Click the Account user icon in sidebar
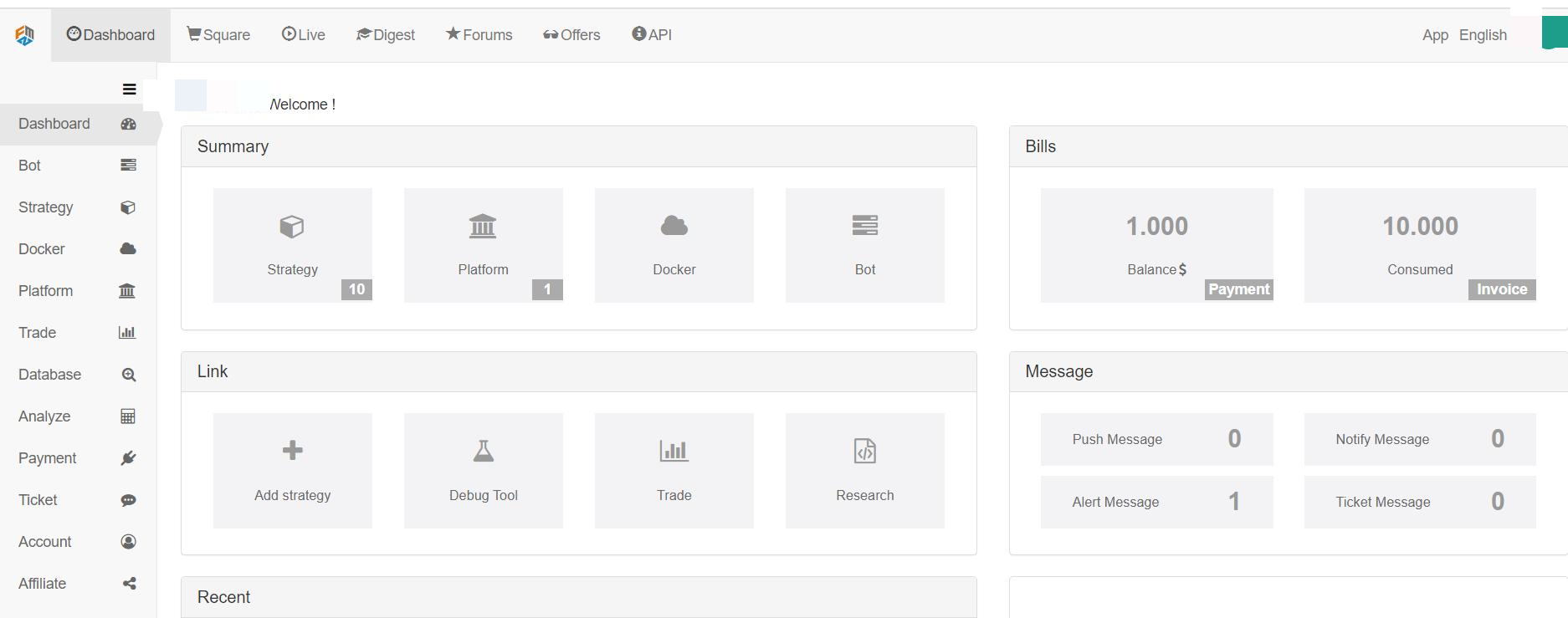Image resolution: width=1568 pixels, height=618 pixels. tap(128, 542)
